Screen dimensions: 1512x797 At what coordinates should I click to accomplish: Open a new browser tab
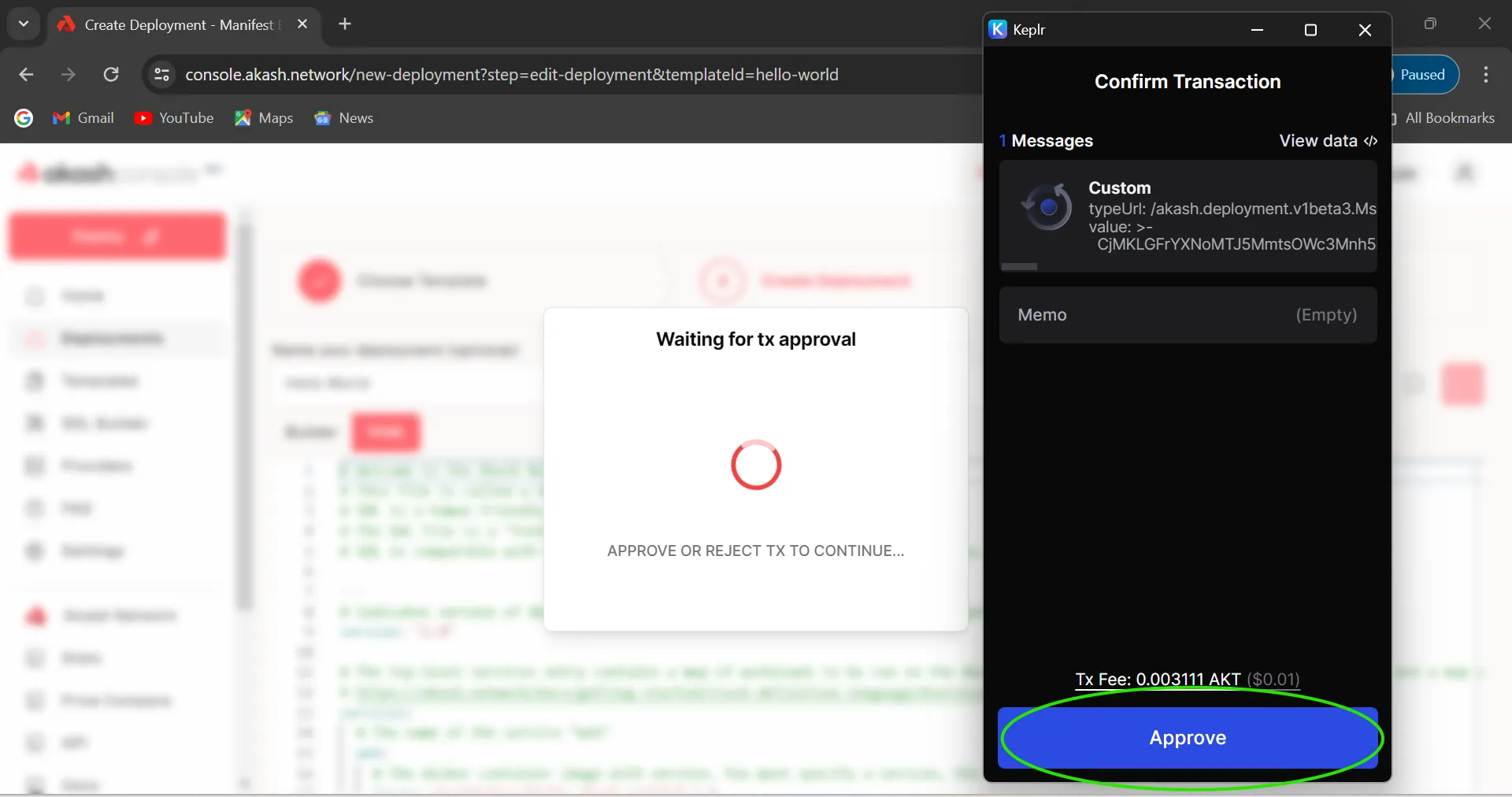[x=345, y=24]
